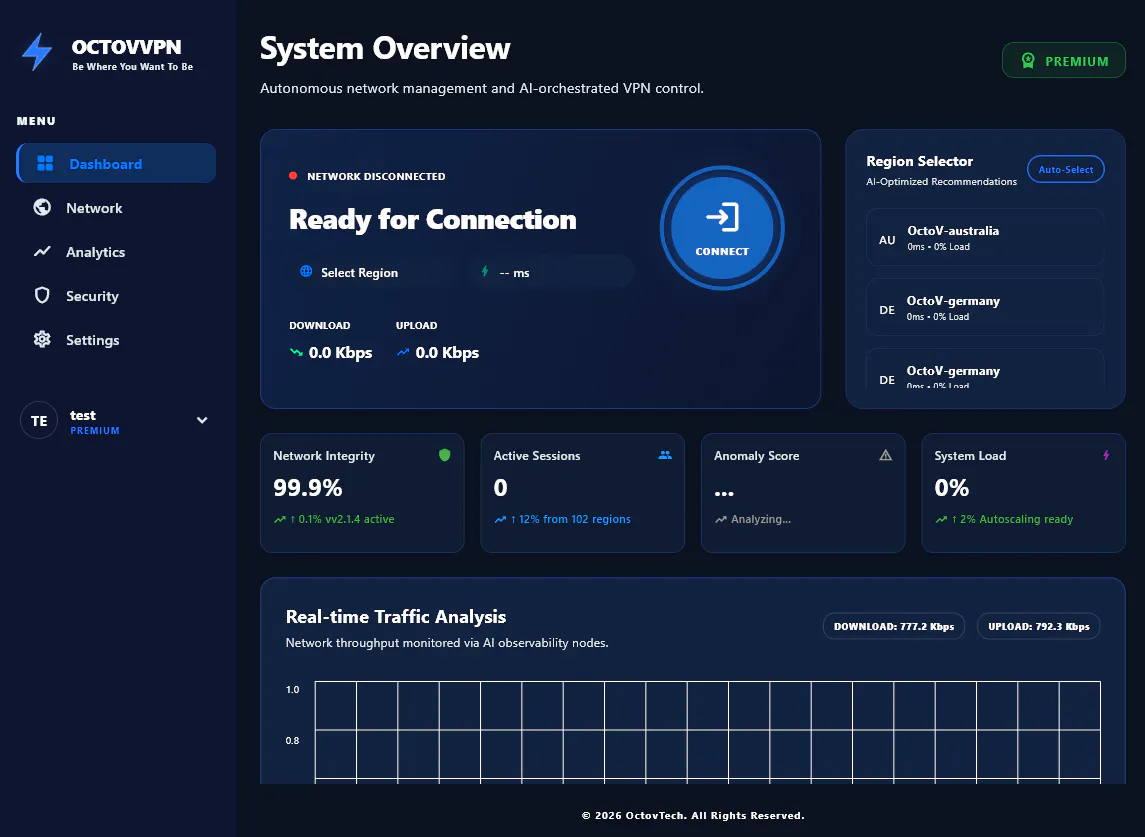Click the green shield icon on Network Integrity
Image resolution: width=1145 pixels, height=837 pixels.
pyautogui.click(x=444, y=455)
